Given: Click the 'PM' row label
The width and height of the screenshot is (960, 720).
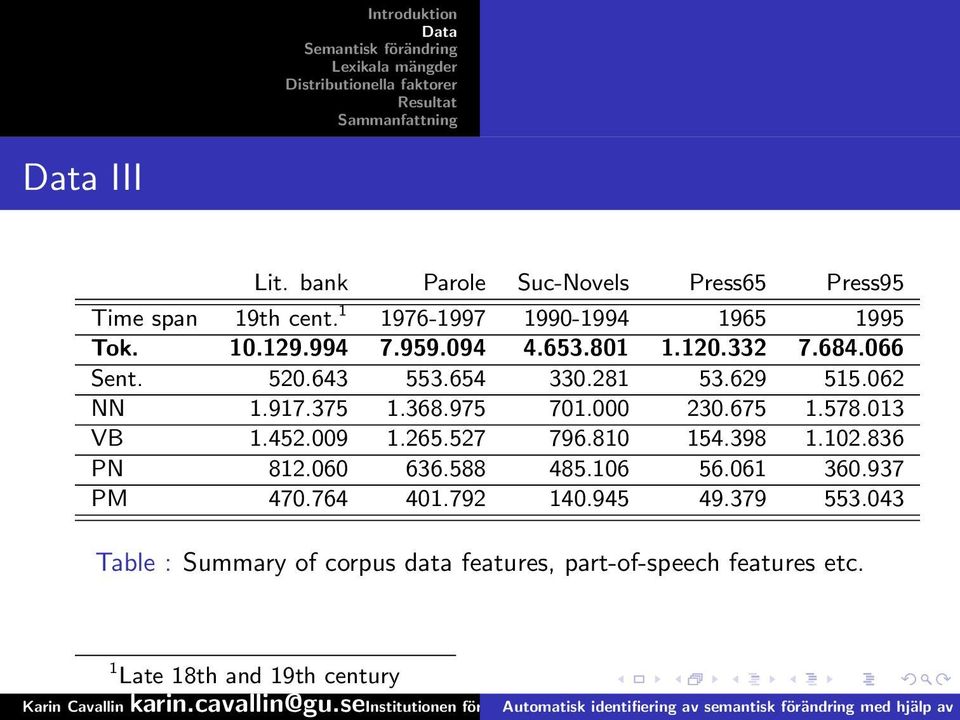Looking at the screenshot, I should pyautogui.click(x=109, y=498).
